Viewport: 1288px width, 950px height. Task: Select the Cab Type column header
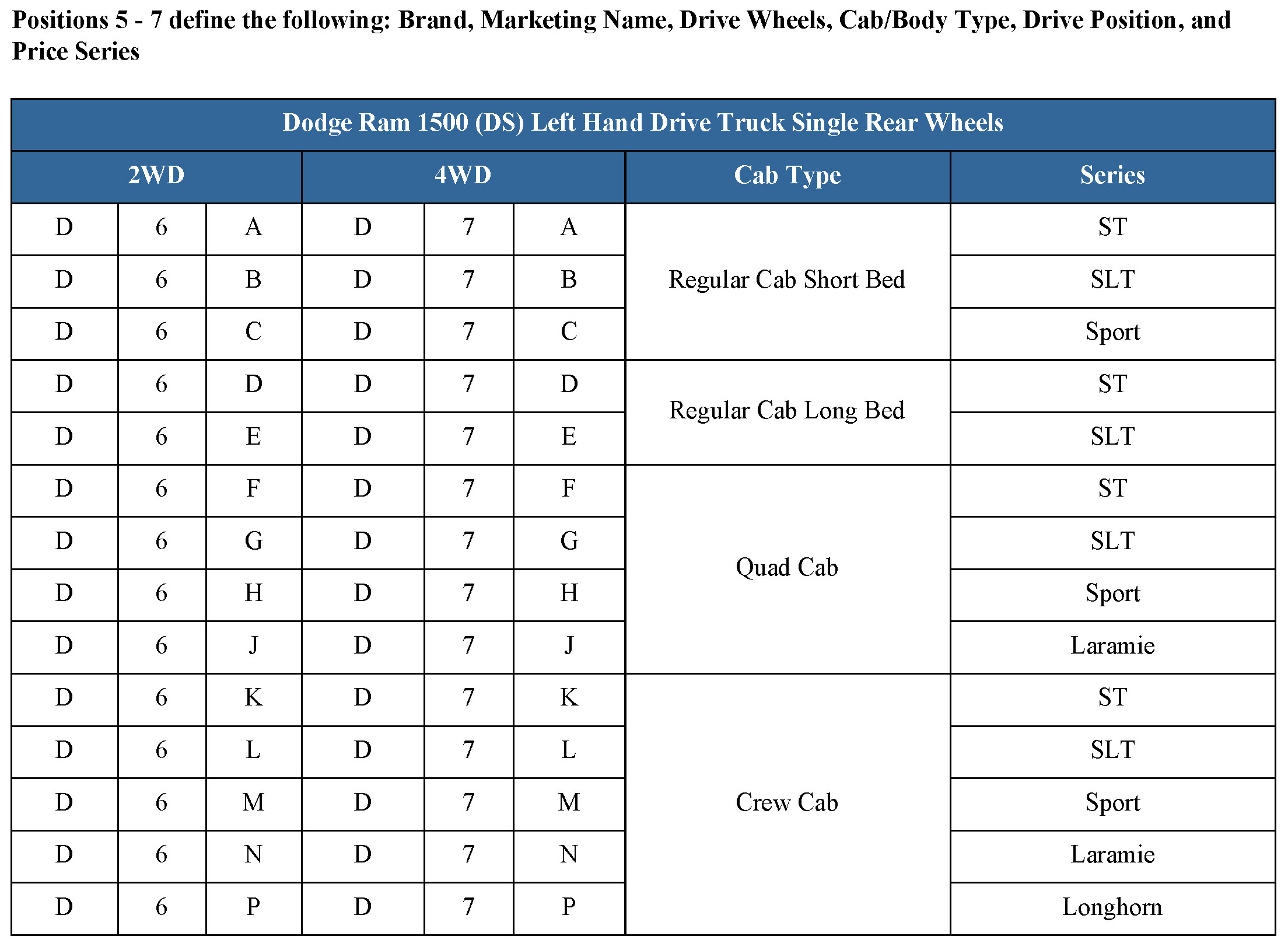(x=787, y=175)
